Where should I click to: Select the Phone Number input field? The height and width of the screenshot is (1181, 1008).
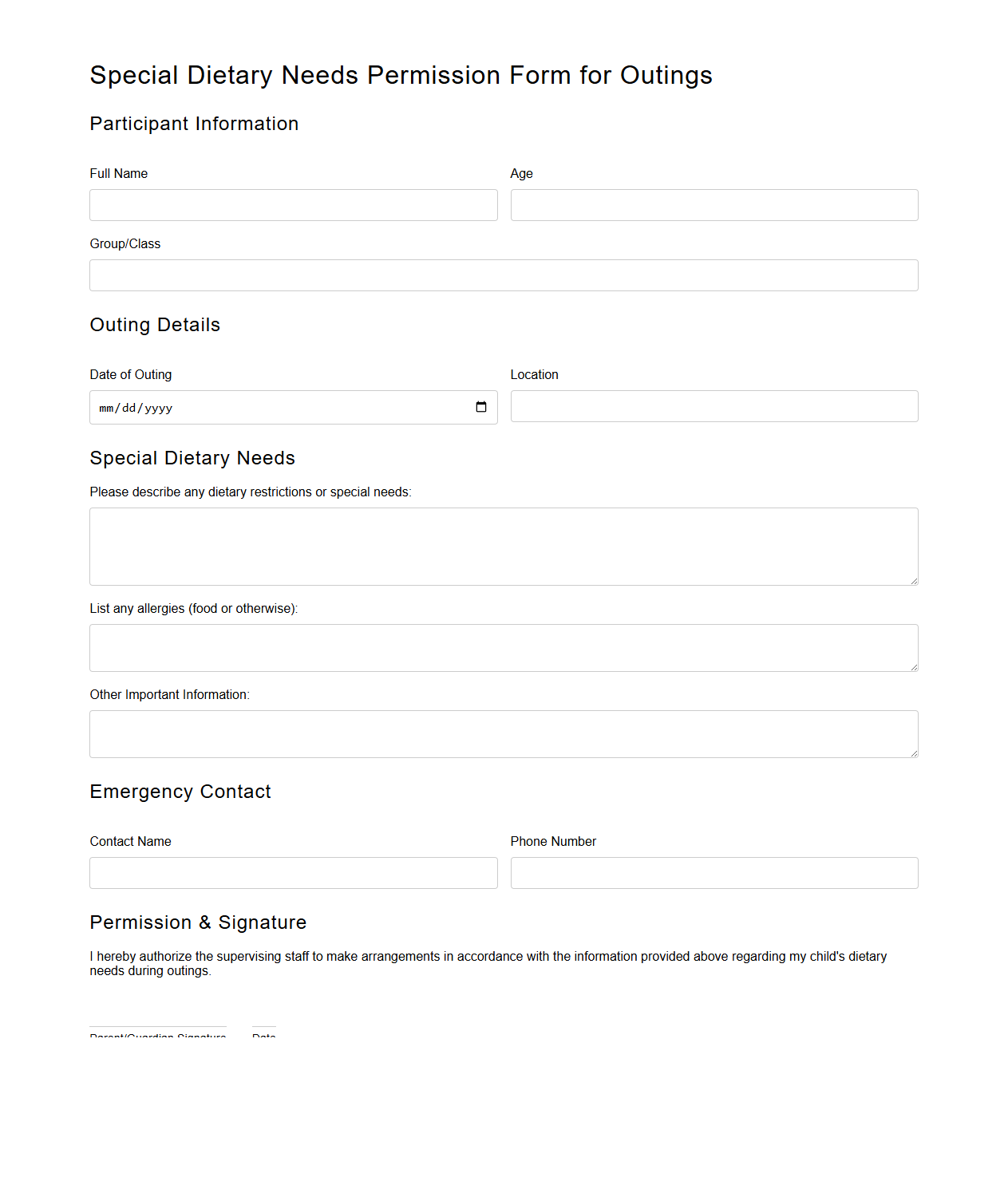(x=714, y=872)
